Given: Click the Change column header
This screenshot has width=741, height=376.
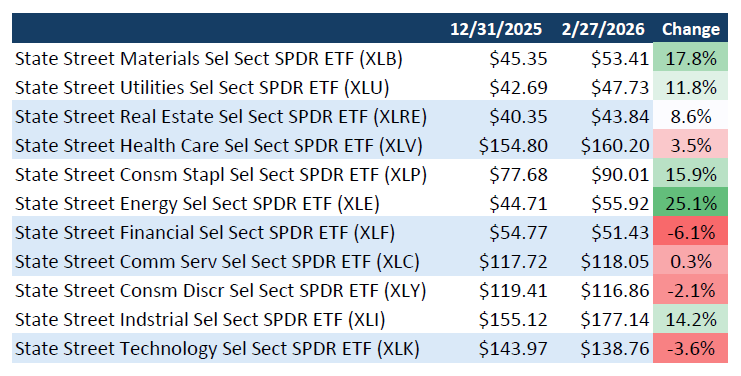Looking at the screenshot, I should click(690, 29).
